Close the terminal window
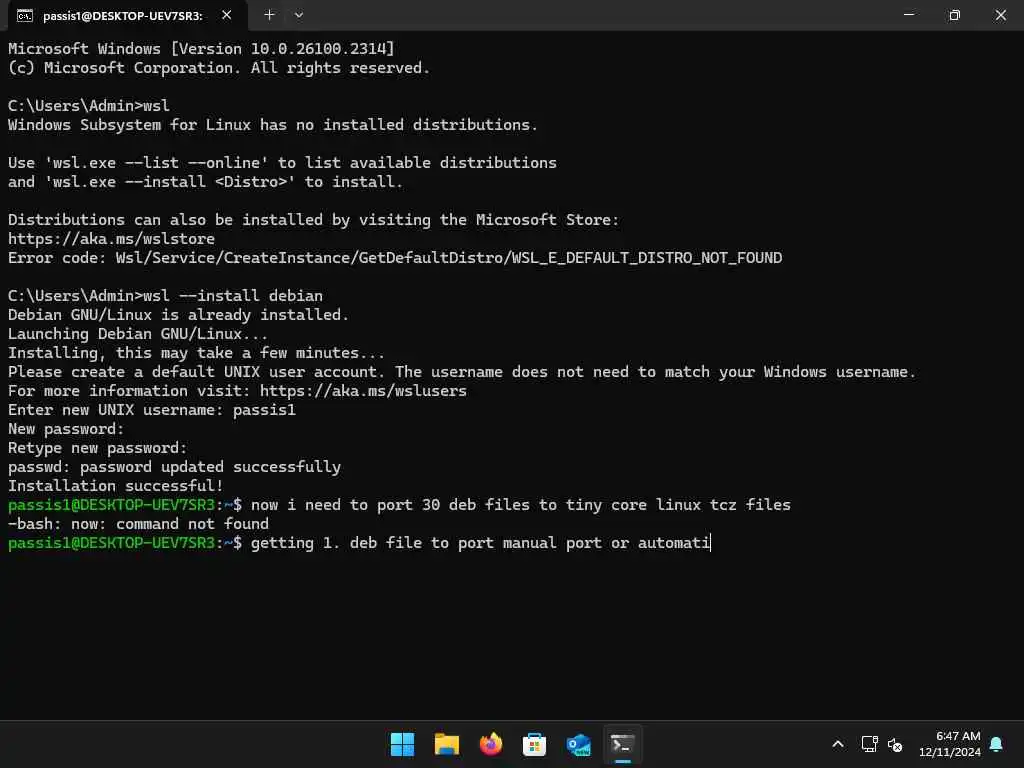Viewport: 1024px width, 768px height. coord(1000,14)
